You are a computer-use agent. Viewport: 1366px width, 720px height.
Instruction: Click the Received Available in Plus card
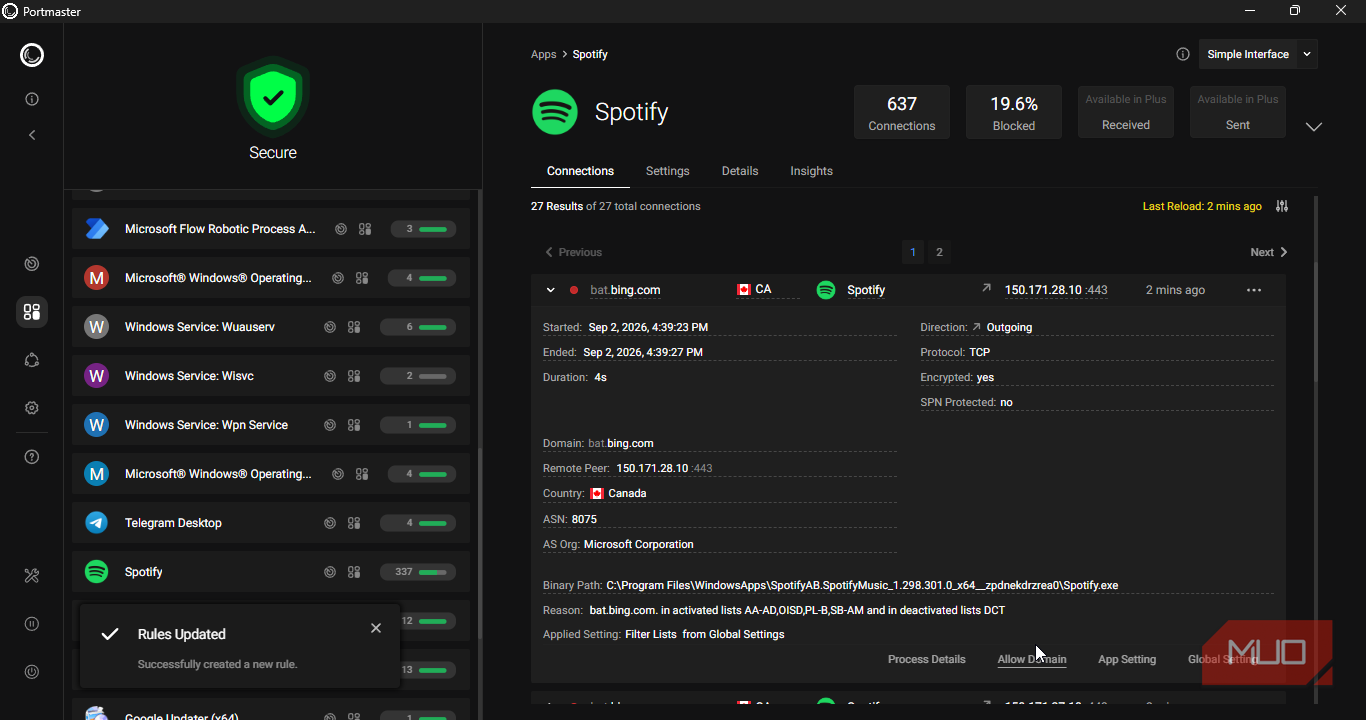pyautogui.click(x=1126, y=112)
